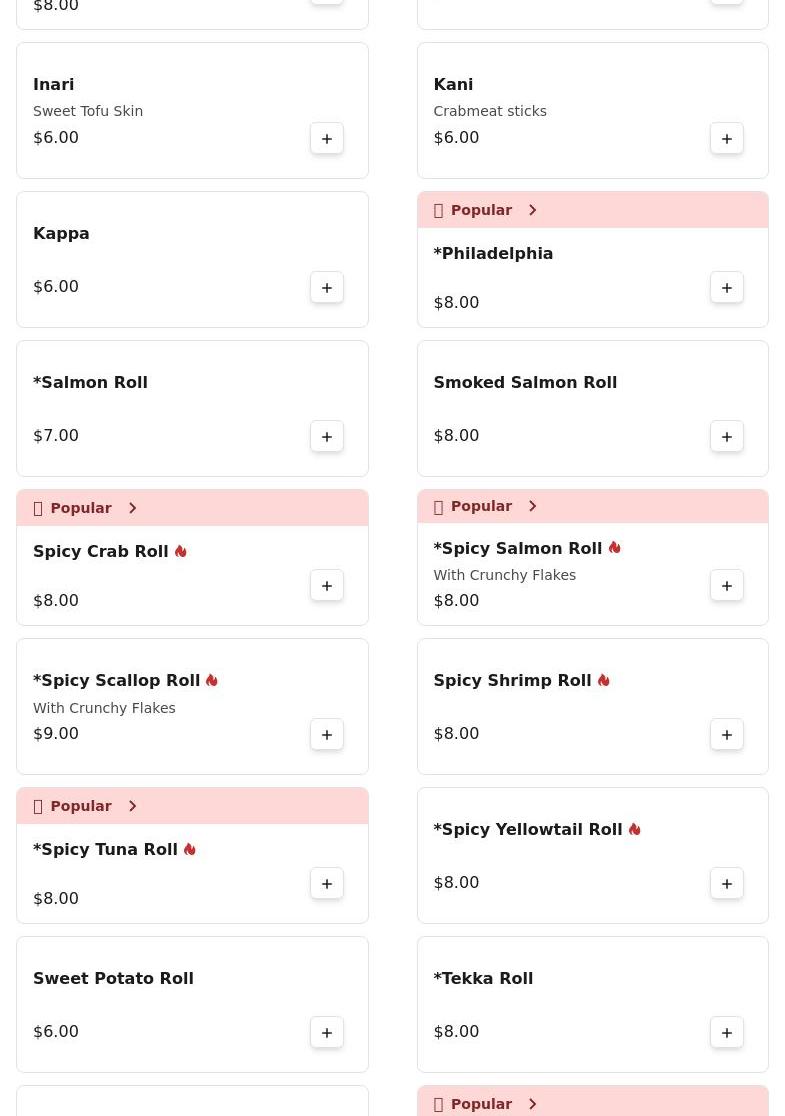Click plus button for Kappa
The width and height of the screenshot is (785, 1116).
click(x=327, y=288)
